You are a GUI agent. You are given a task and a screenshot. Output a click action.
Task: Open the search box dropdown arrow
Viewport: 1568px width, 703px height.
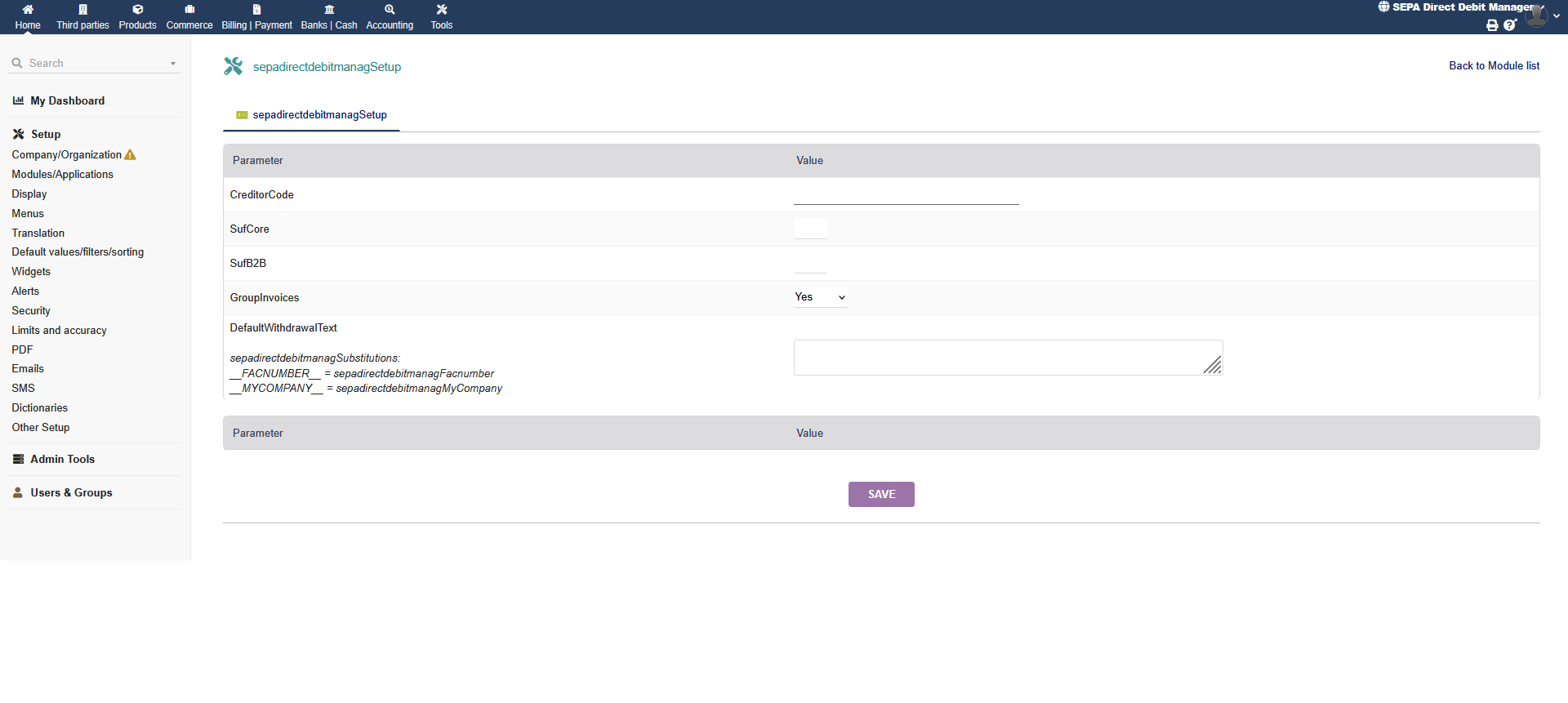pos(173,64)
